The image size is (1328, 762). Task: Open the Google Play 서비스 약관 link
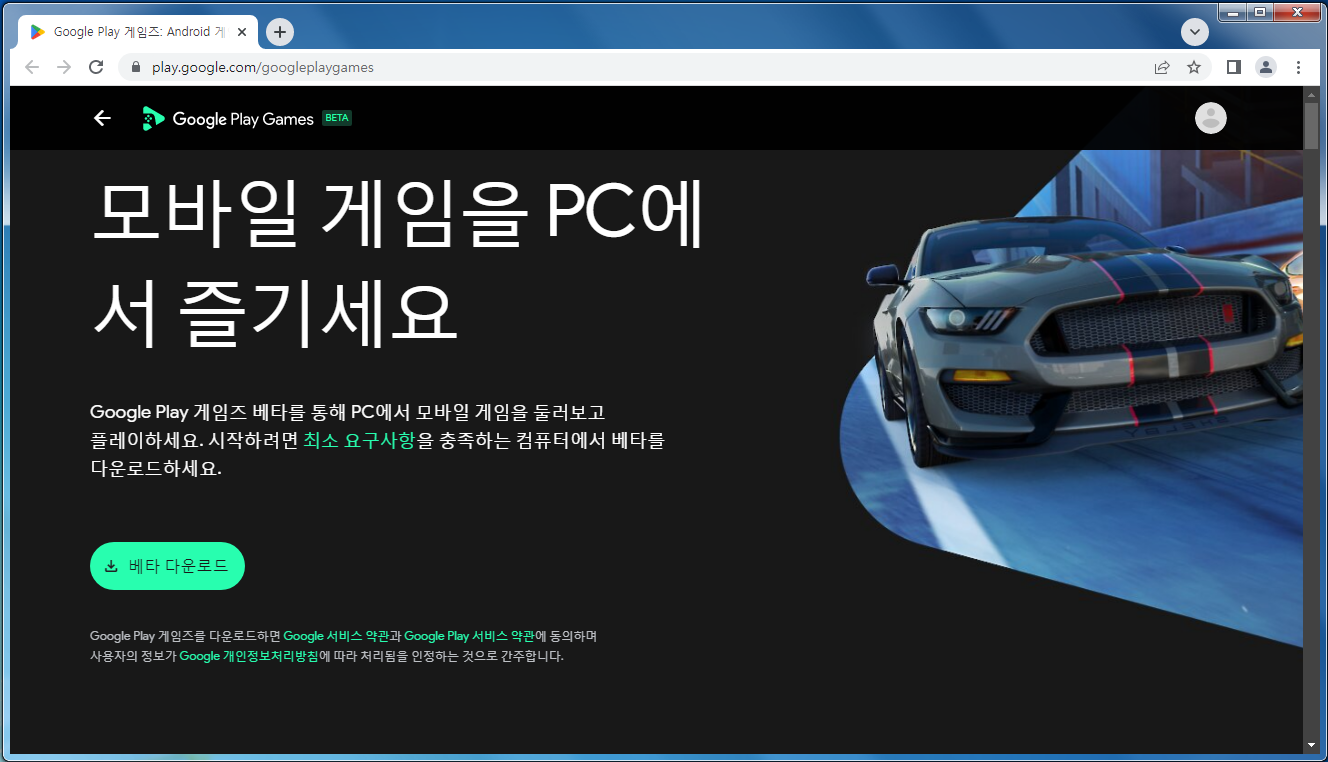click(x=469, y=636)
